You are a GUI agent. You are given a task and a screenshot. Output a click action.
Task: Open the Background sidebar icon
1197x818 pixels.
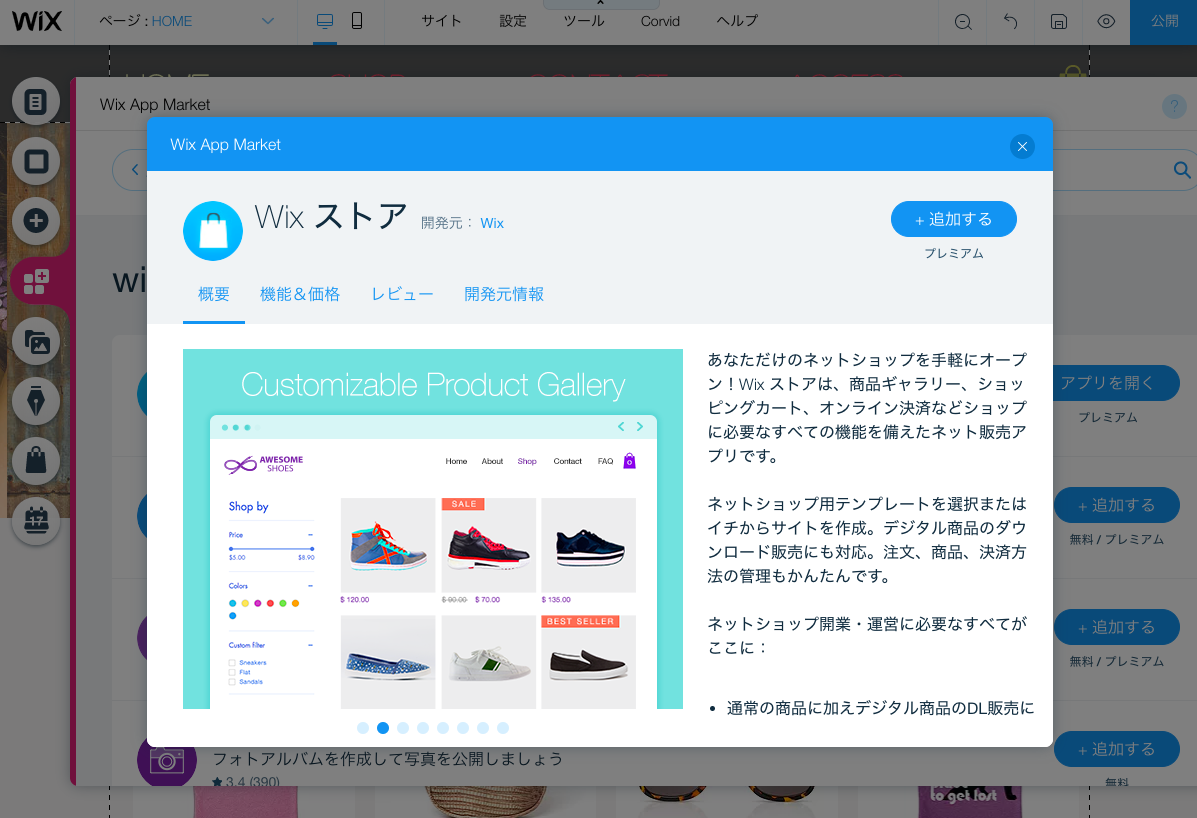[x=36, y=161]
